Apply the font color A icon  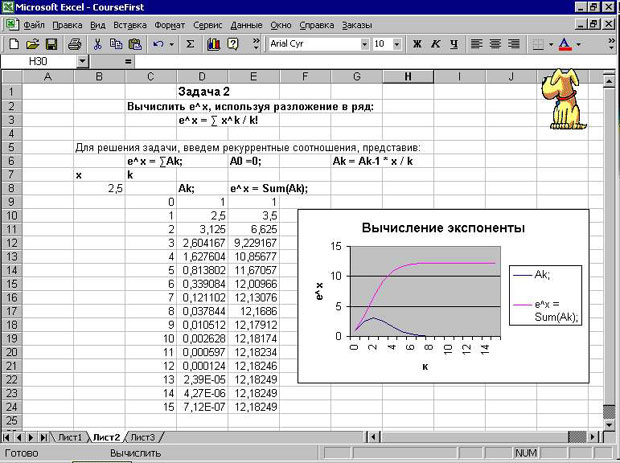565,44
